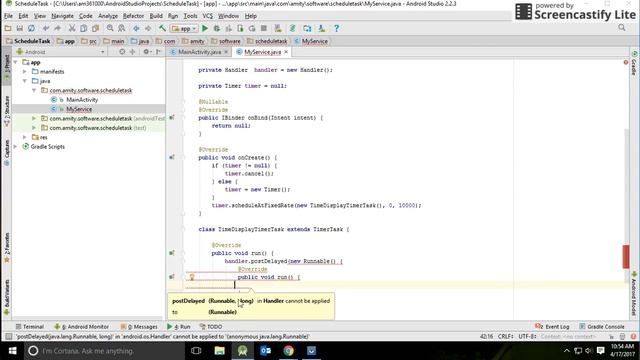640x360 pixels.
Task: Expand the Gradle Scripts node
Action: tap(16, 147)
